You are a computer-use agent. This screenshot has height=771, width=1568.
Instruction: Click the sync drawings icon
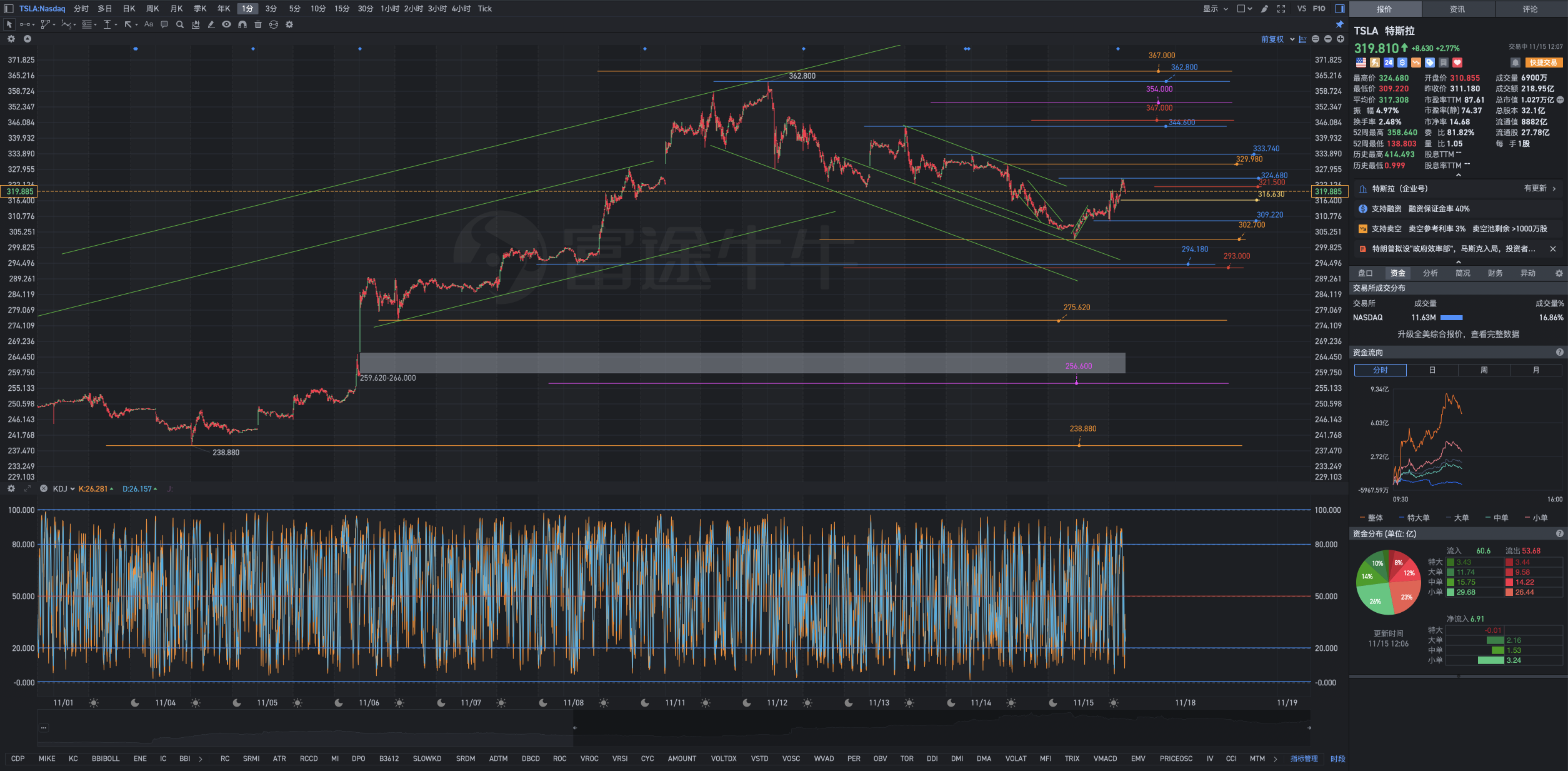point(274,24)
